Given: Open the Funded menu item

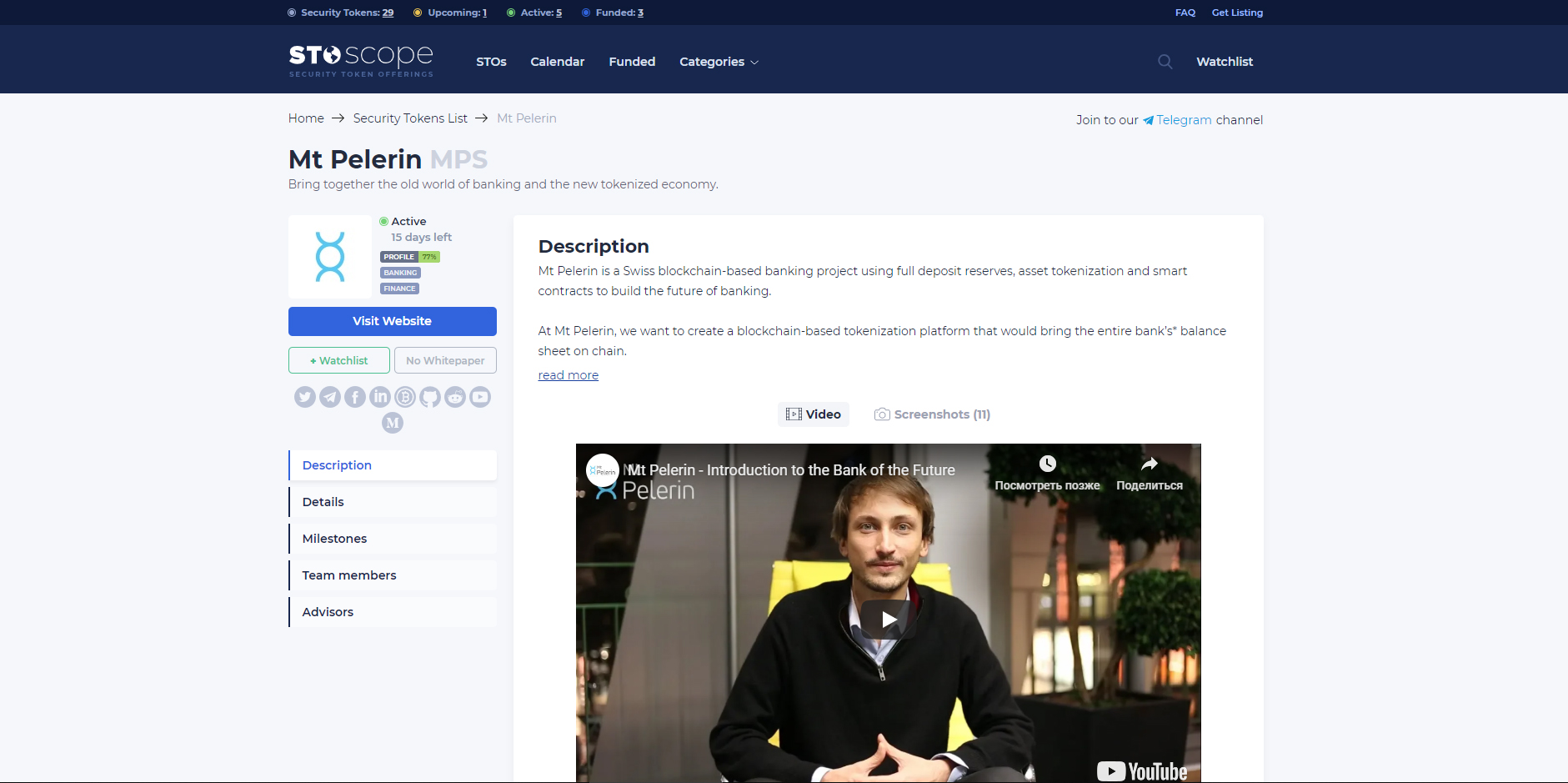Looking at the screenshot, I should click(632, 62).
